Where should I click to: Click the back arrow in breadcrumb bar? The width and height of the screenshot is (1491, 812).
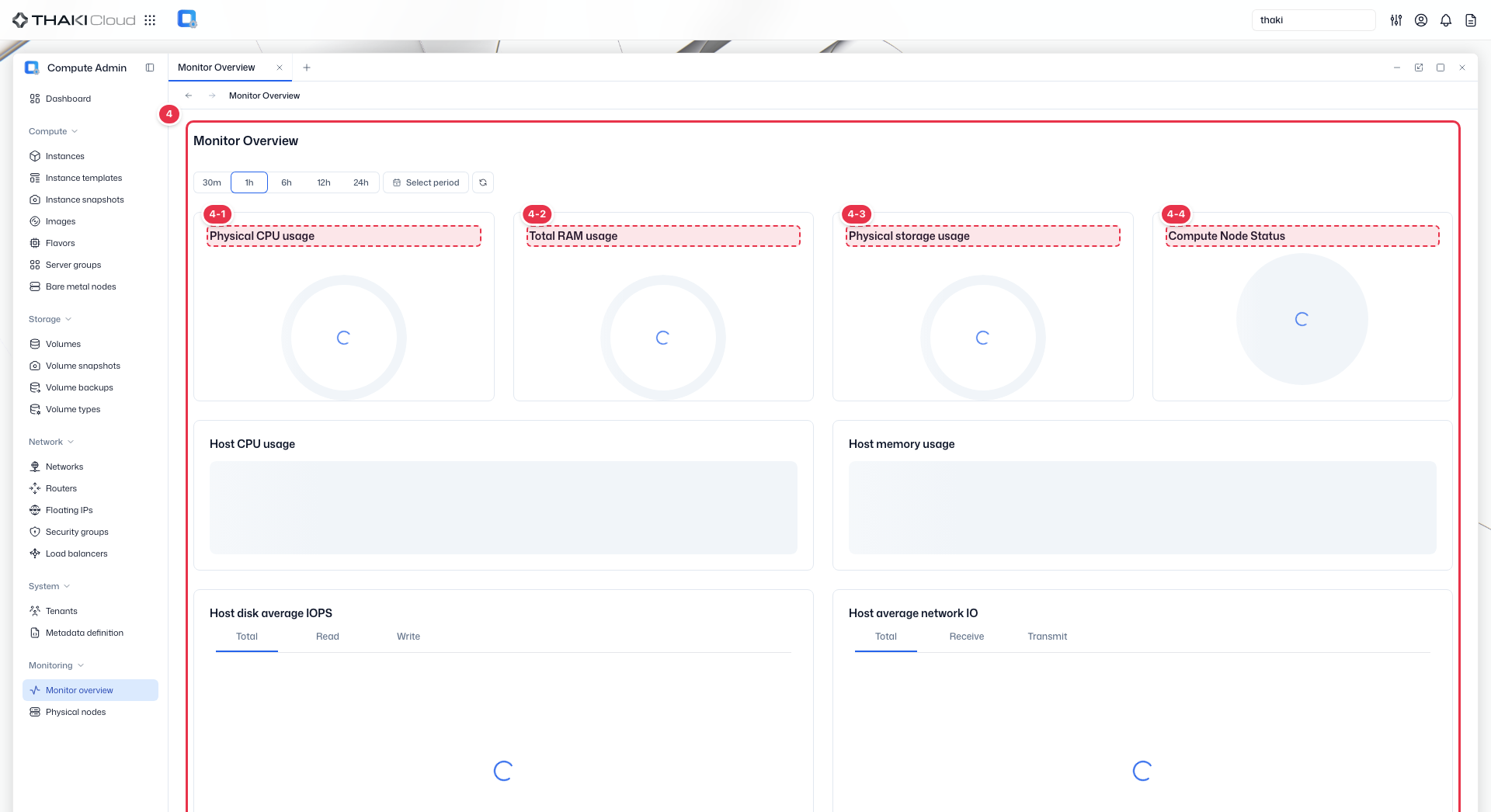[x=189, y=95]
